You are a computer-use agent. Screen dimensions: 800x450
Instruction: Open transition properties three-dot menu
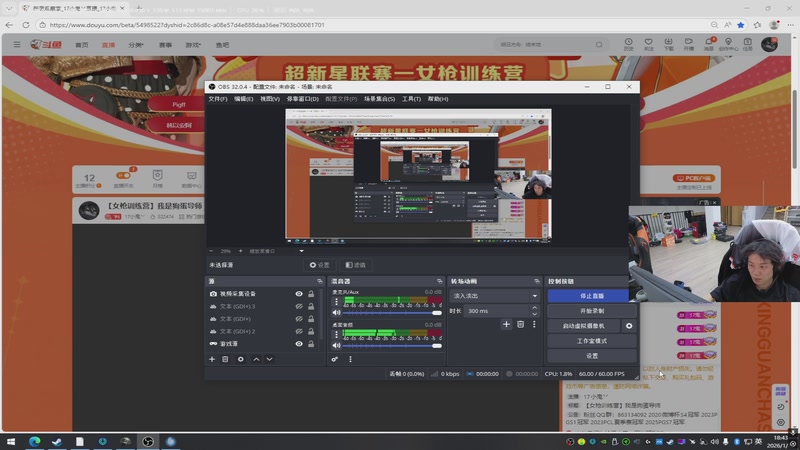534,324
